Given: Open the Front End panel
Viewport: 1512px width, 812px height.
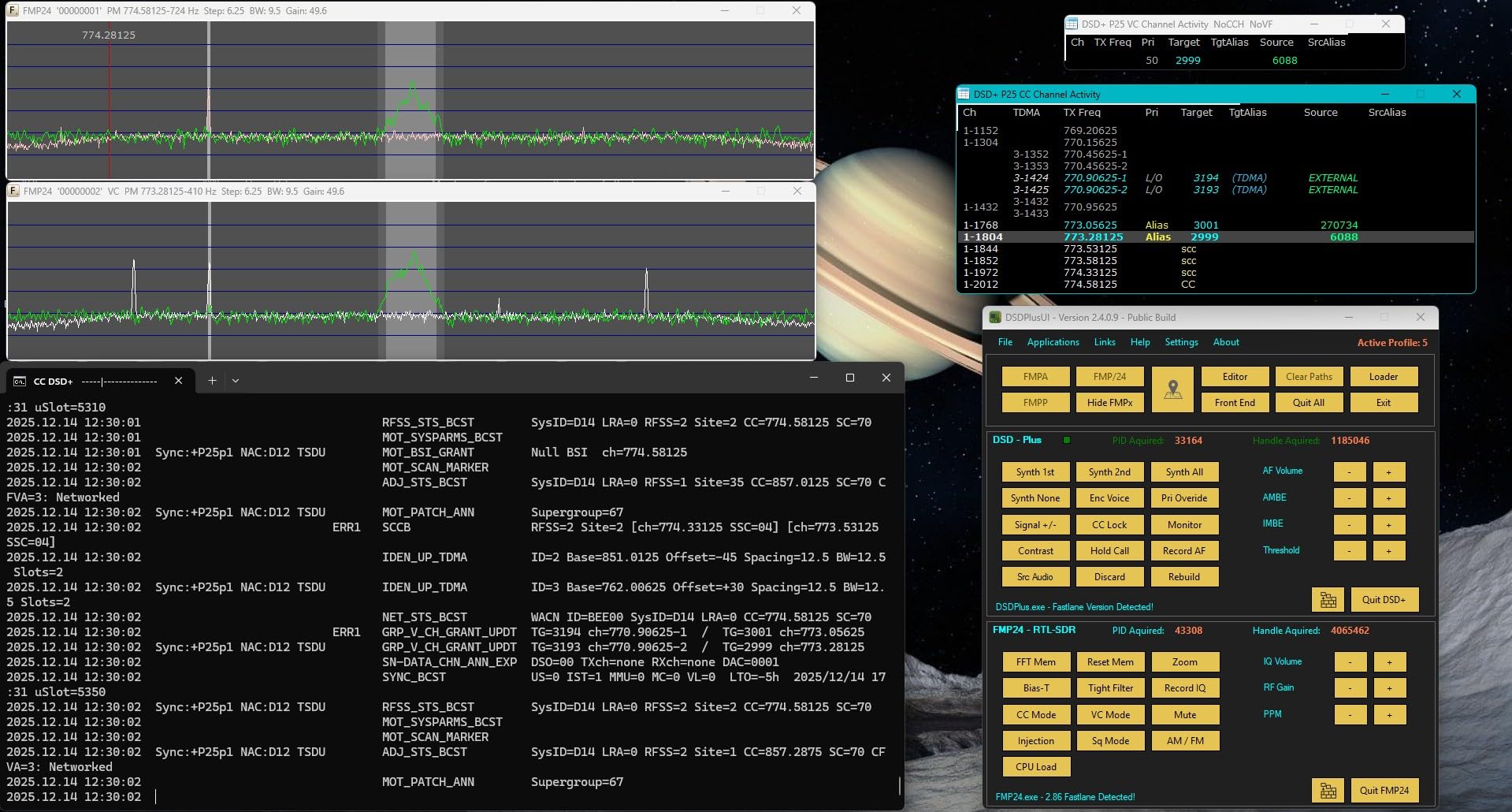Looking at the screenshot, I should click(x=1235, y=402).
